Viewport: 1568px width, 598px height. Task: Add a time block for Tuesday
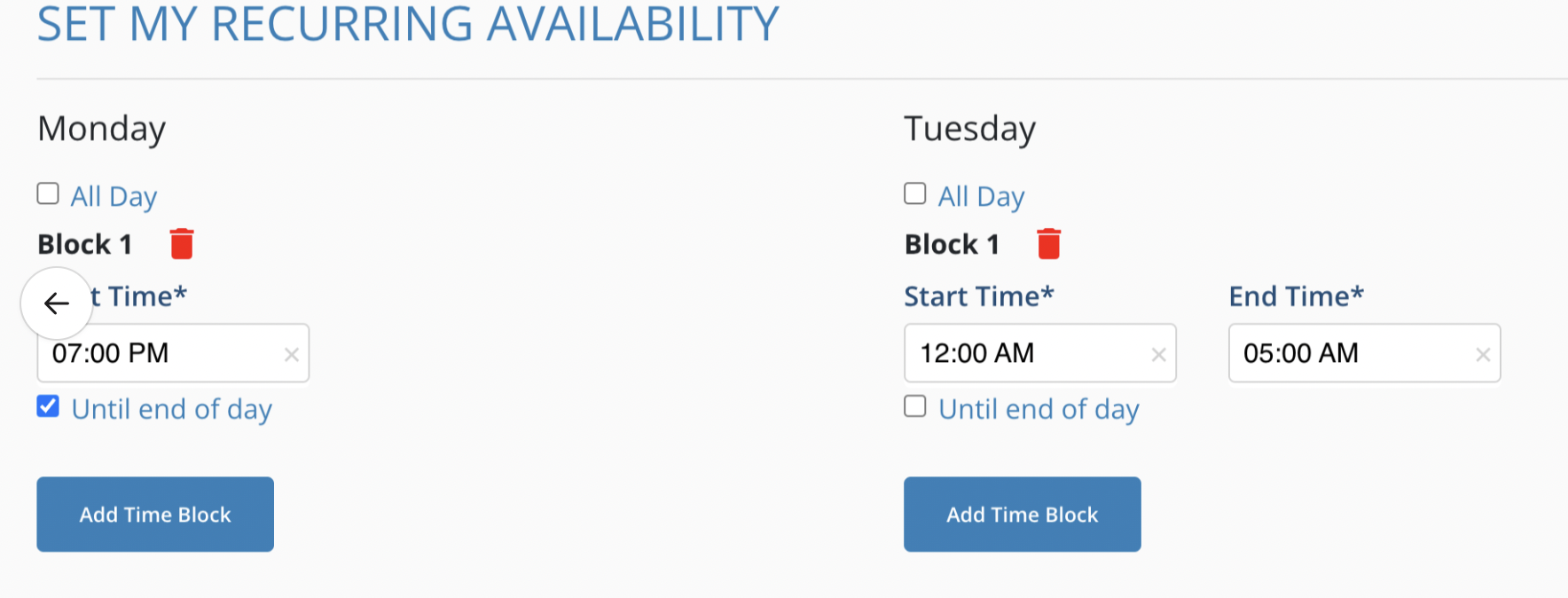(1023, 515)
